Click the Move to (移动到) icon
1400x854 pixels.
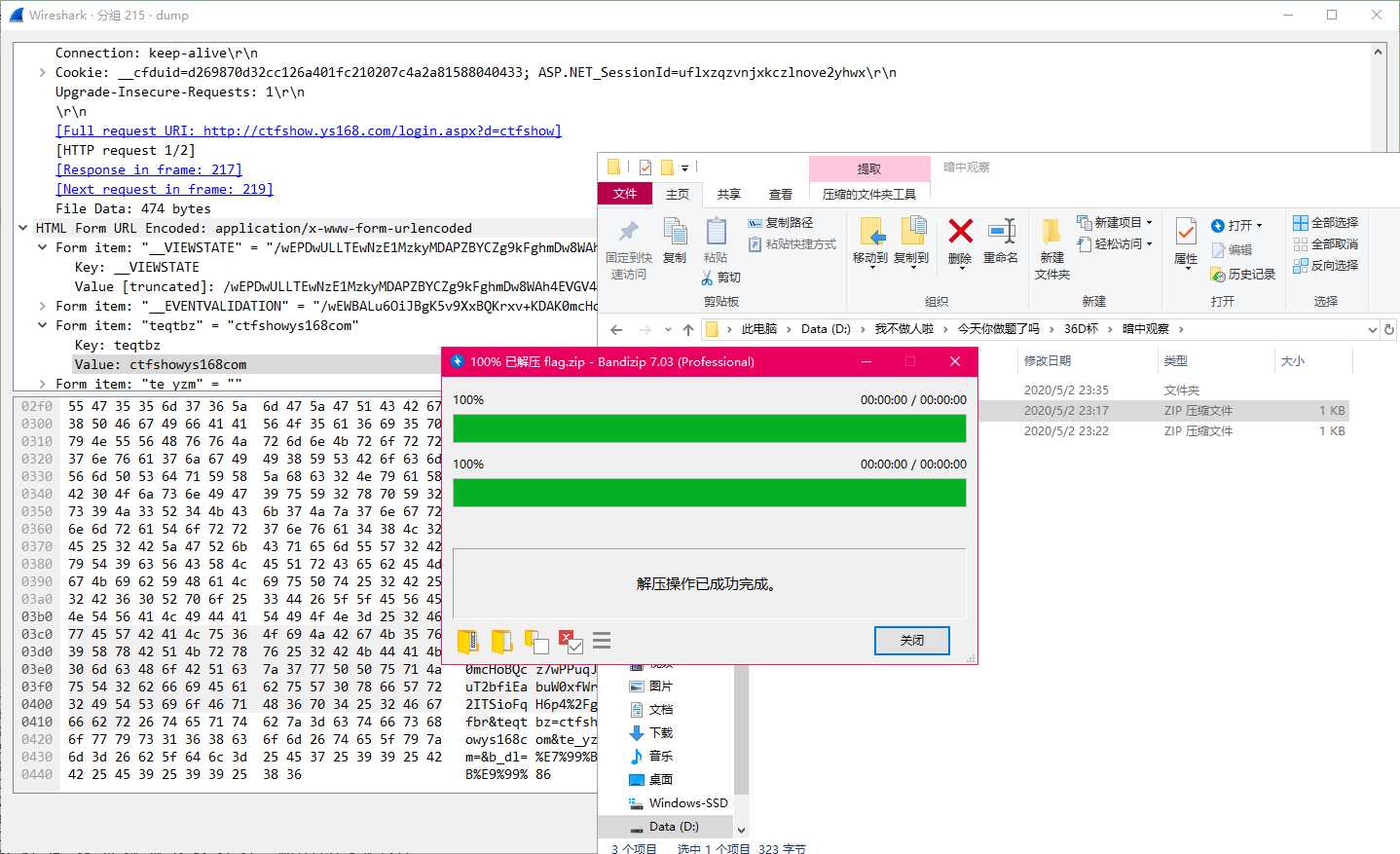[x=871, y=232]
